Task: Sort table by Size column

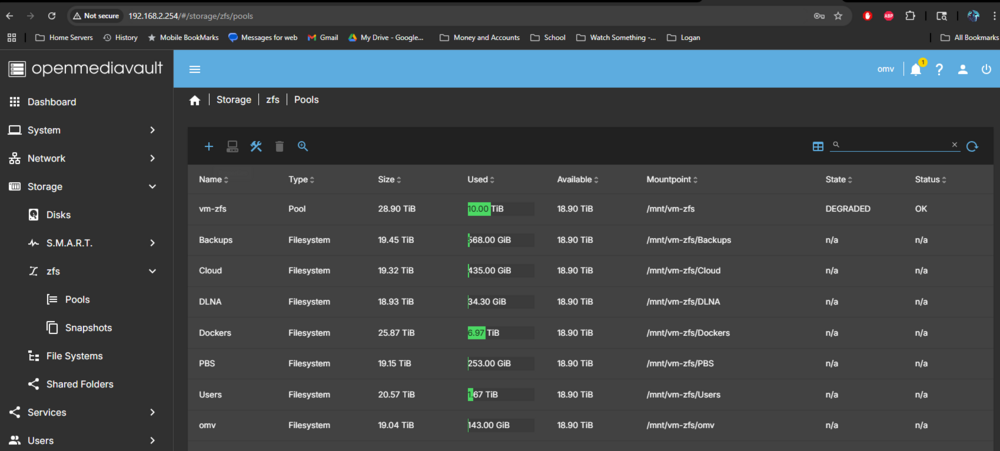Action: click(390, 180)
